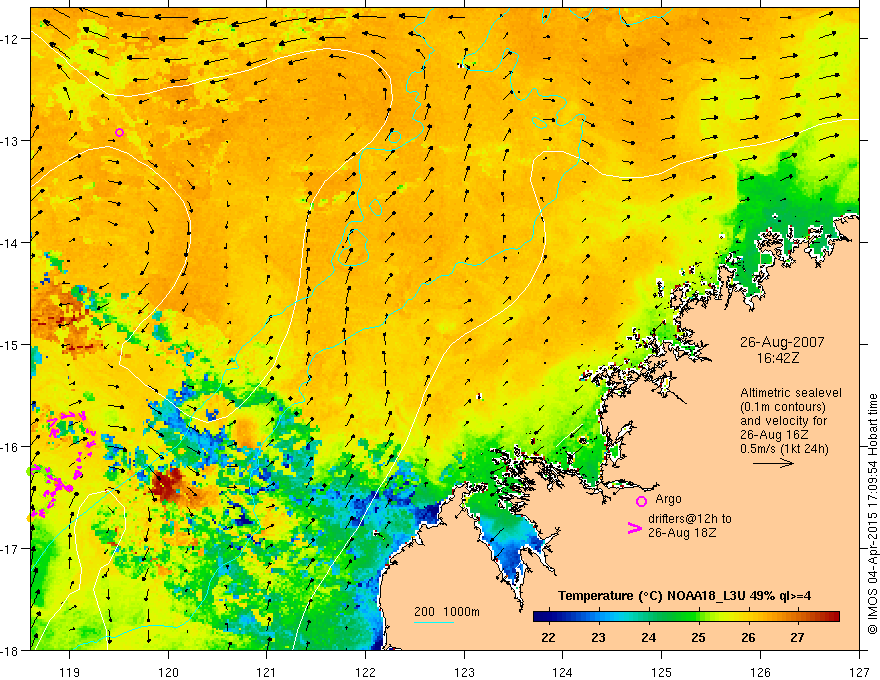Viewport: 880px width, 680px height.
Task: Click the 25 value on temperature scale
Action: click(698, 637)
